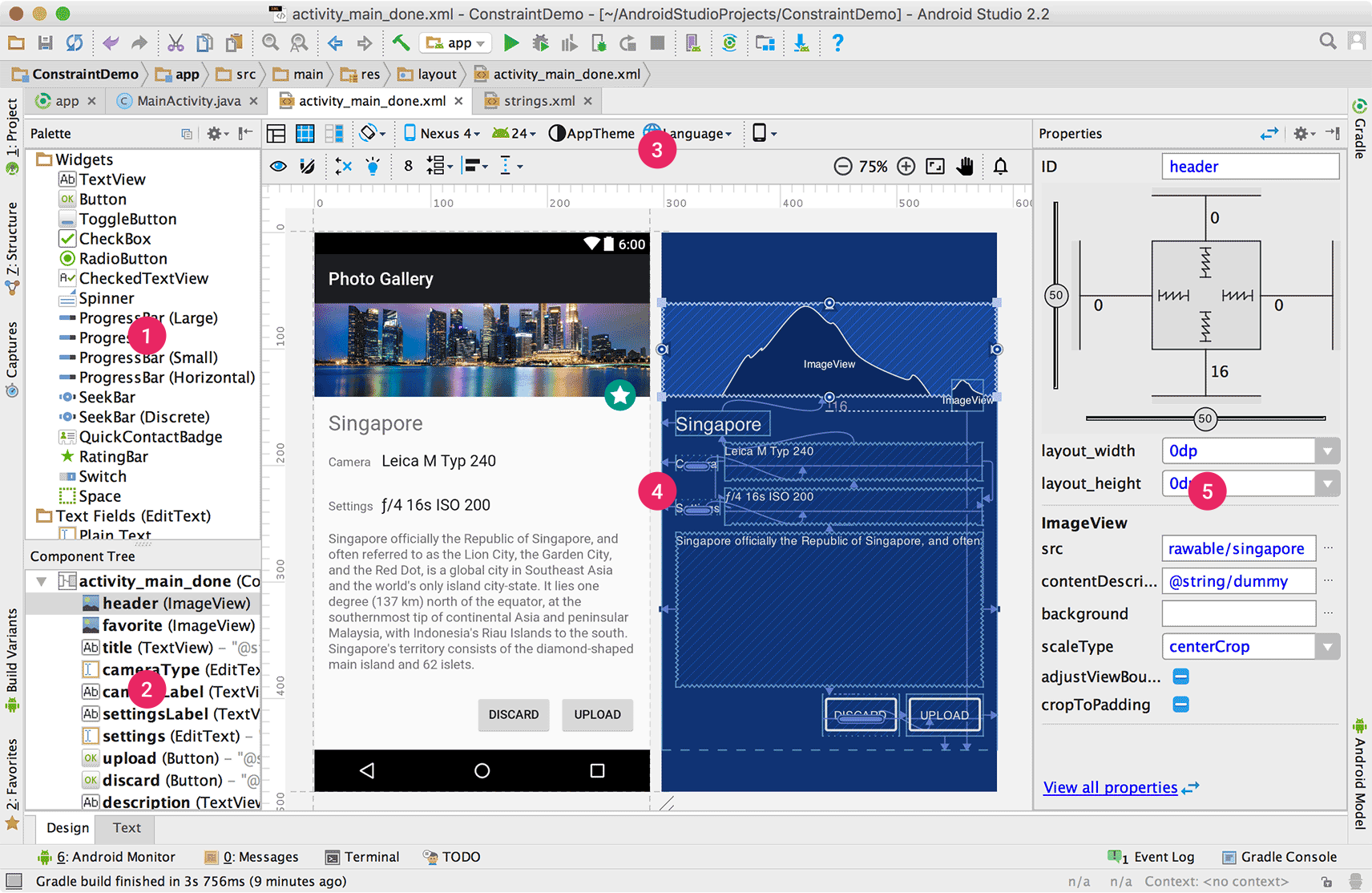Open the strings.xml editor tab
Image resolution: width=1372 pixels, height=893 pixels.
pyautogui.click(x=539, y=101)
